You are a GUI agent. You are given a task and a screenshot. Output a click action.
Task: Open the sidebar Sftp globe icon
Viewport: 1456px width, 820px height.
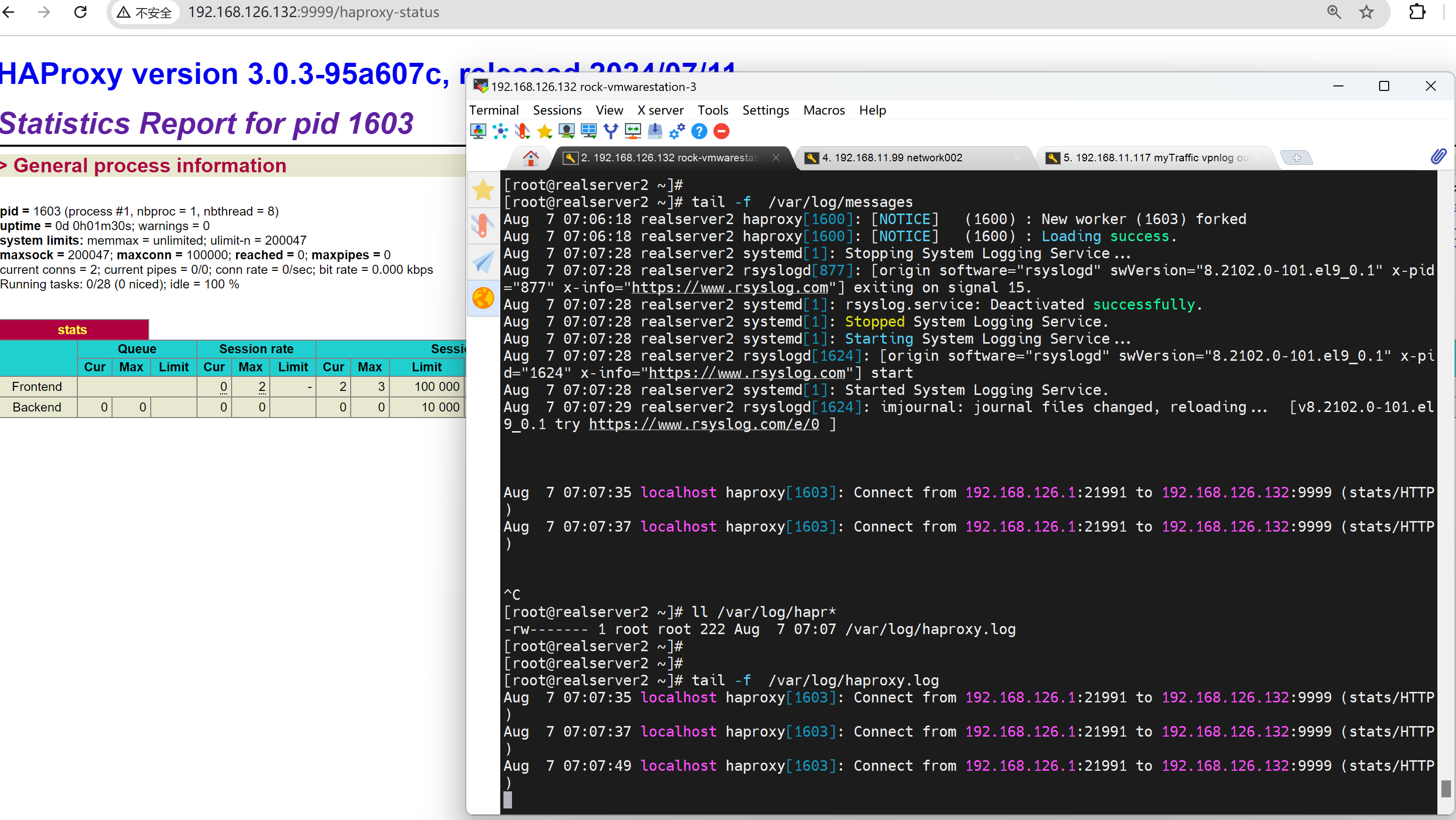pyautogui.click(x=483, y=298)
